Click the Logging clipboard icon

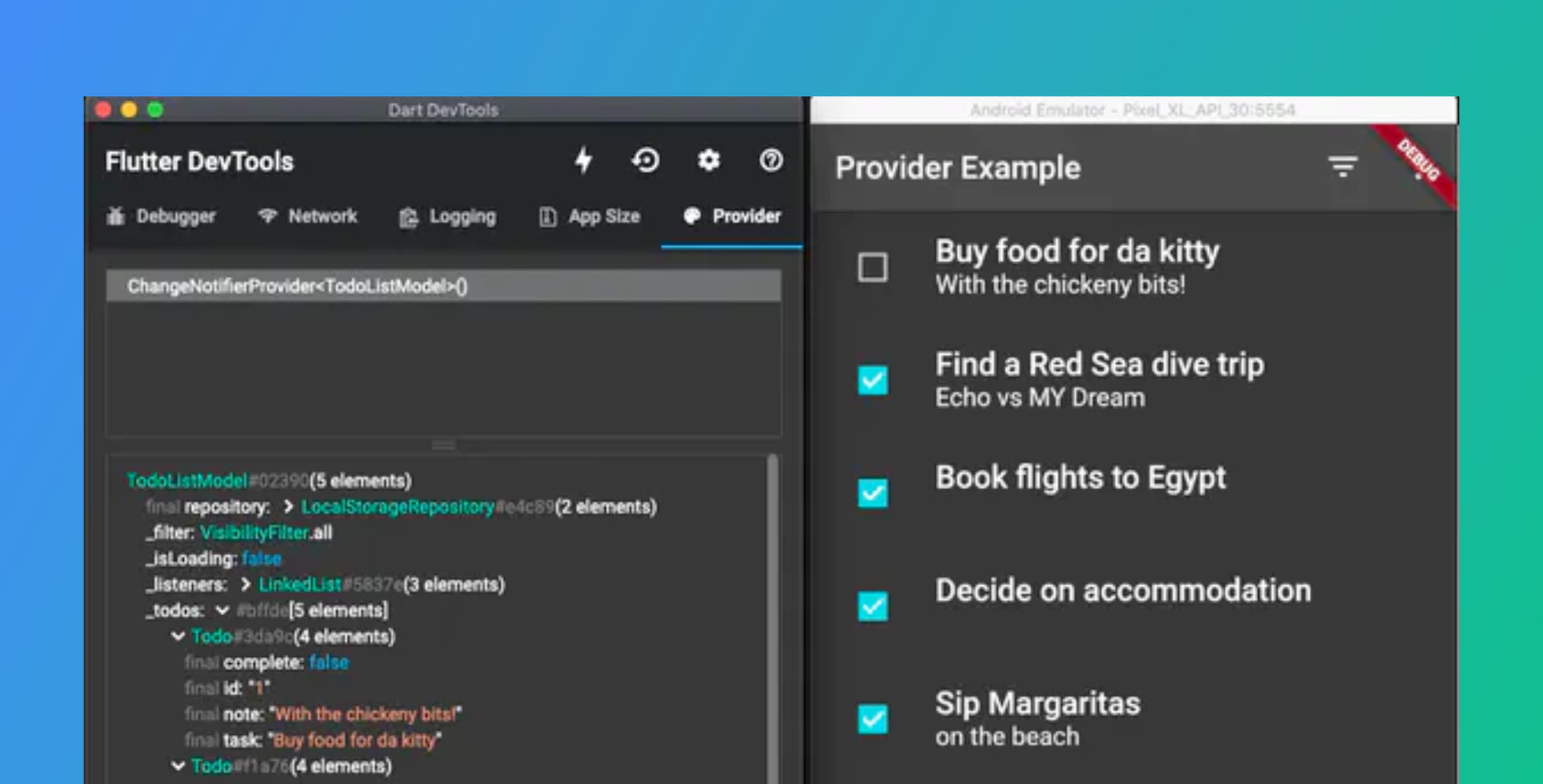(x=408, y=217)
